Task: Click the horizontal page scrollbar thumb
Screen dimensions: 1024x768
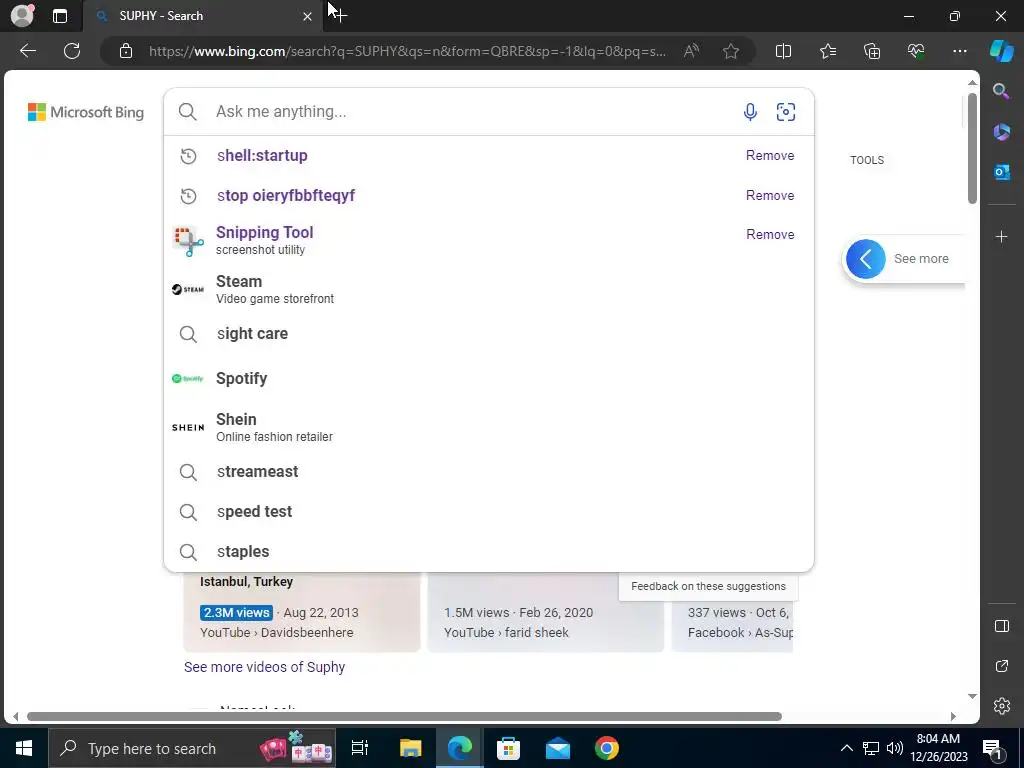Action: pos(404,716)
